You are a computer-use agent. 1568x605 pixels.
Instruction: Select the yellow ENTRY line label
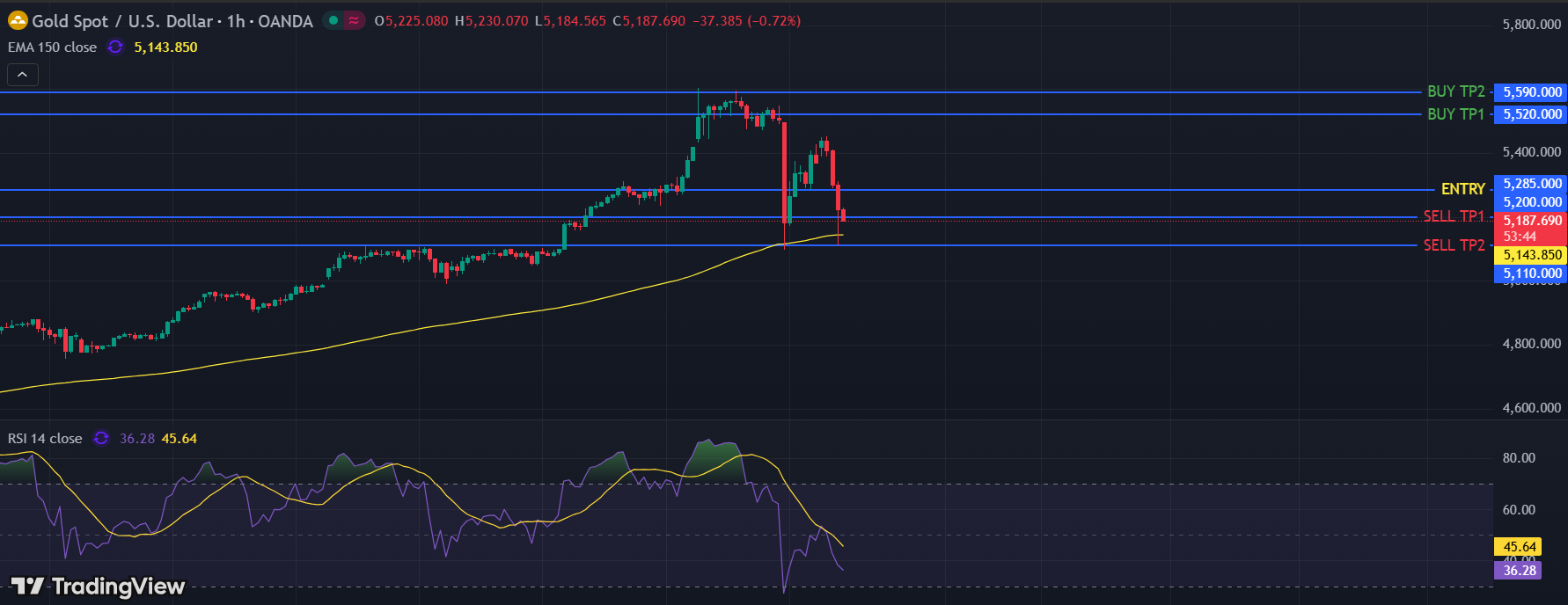point(1462,189)
